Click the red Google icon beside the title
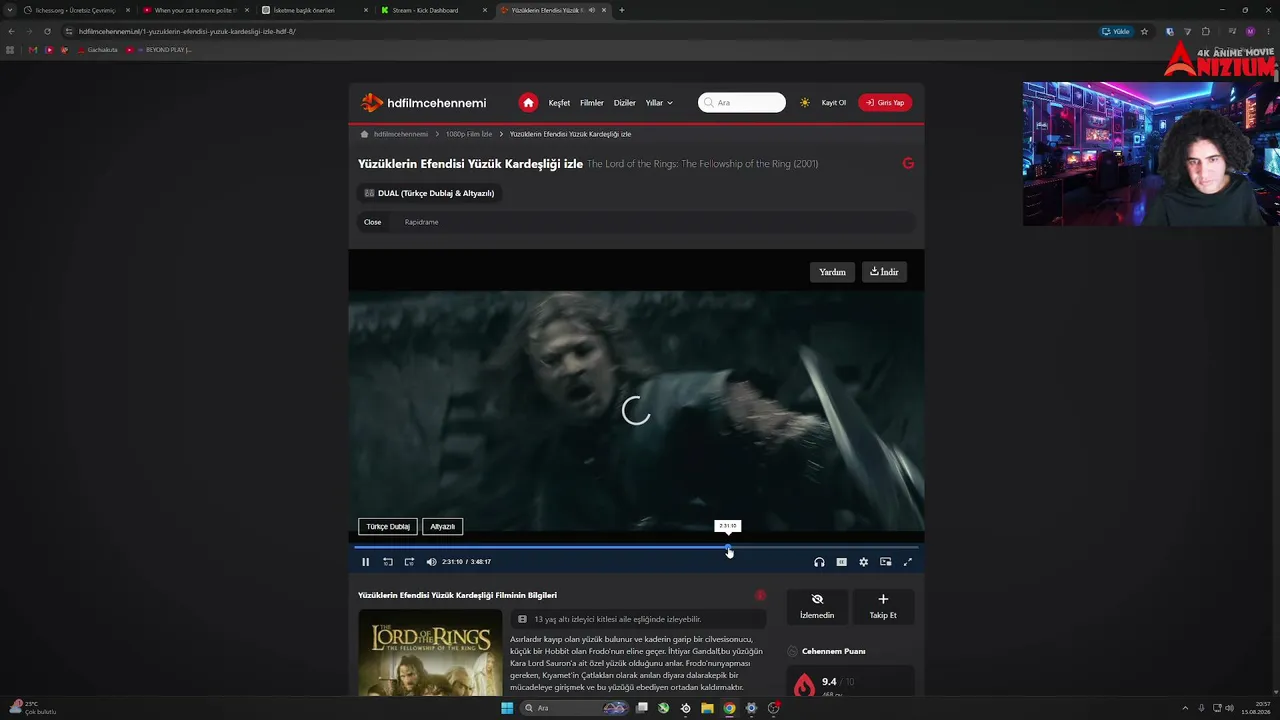This screenshot has height=720, width=1280. tap(908, 163)
